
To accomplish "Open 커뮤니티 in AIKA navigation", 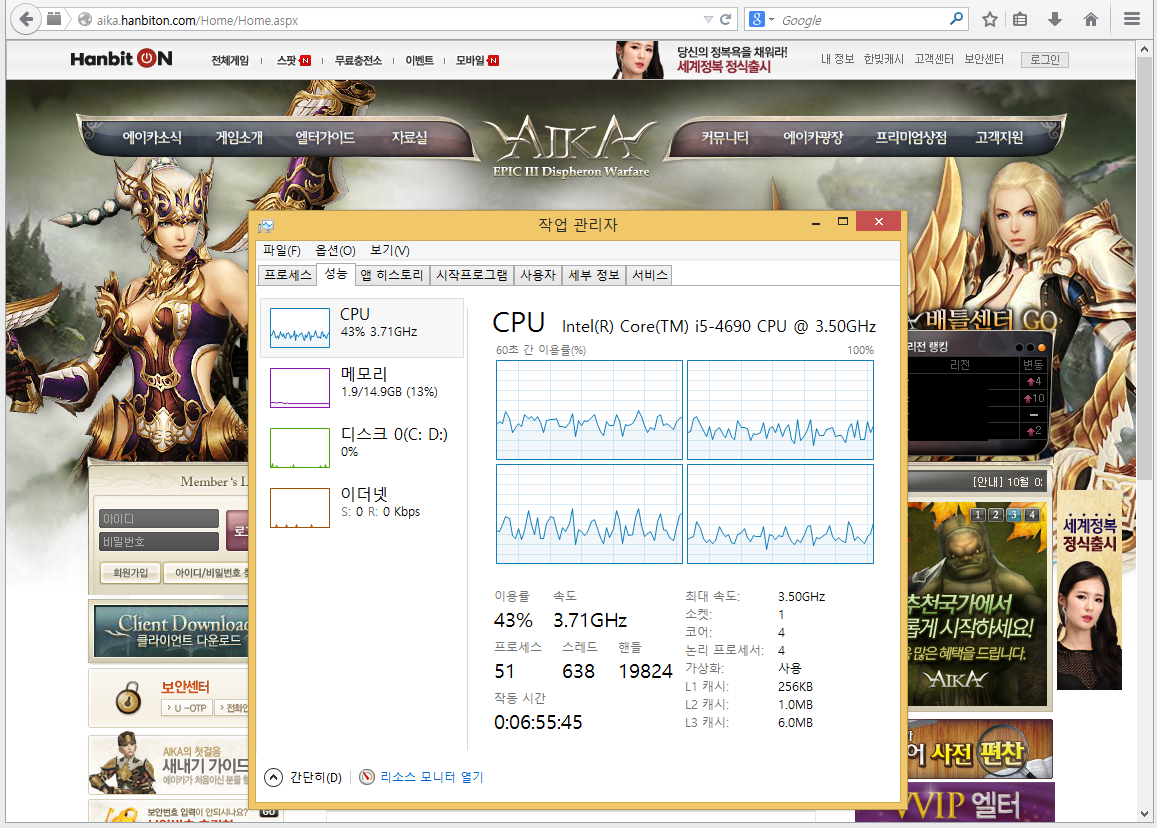I will pyautogui.click(x=725, y=137).
